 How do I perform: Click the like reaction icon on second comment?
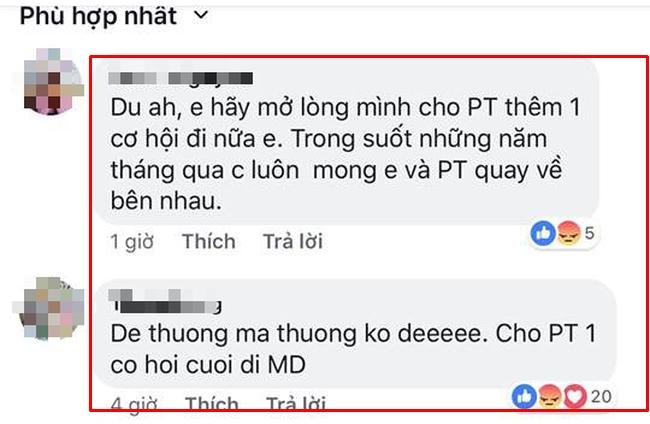[x=524, y=397]
